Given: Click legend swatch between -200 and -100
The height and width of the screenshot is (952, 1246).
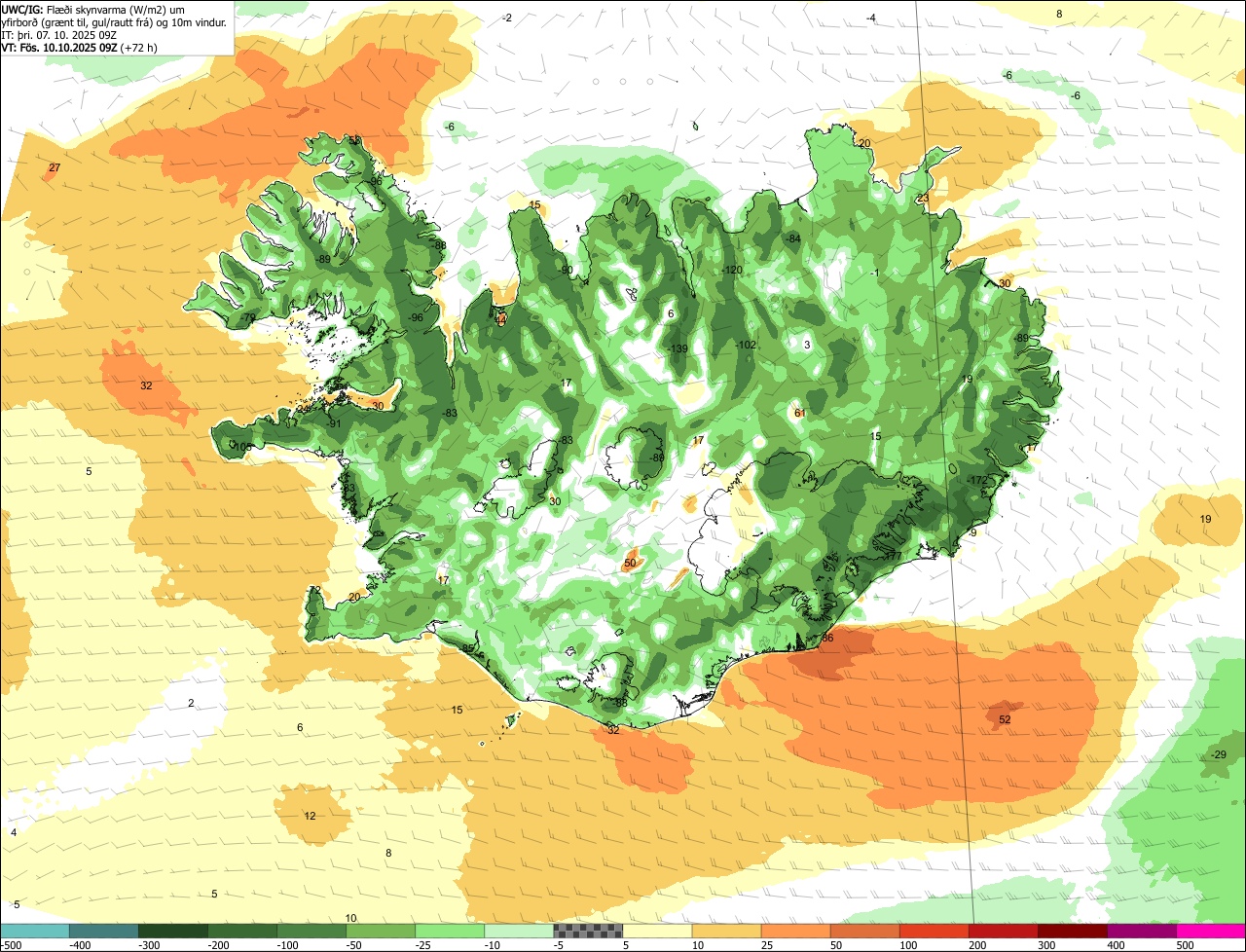Looking at the screenshot, I should (242, 932).
